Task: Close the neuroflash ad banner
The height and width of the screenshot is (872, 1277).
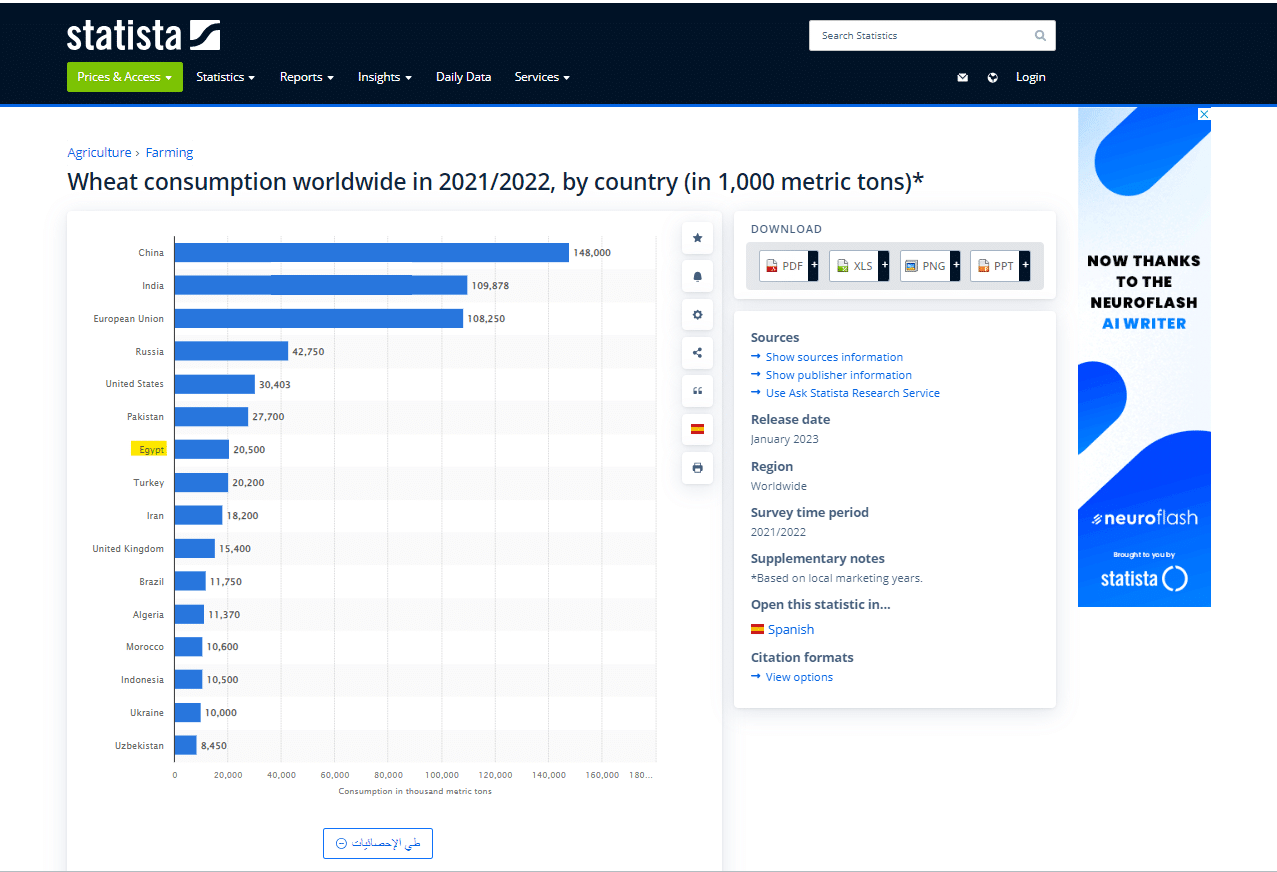Action: (1204, 114)
